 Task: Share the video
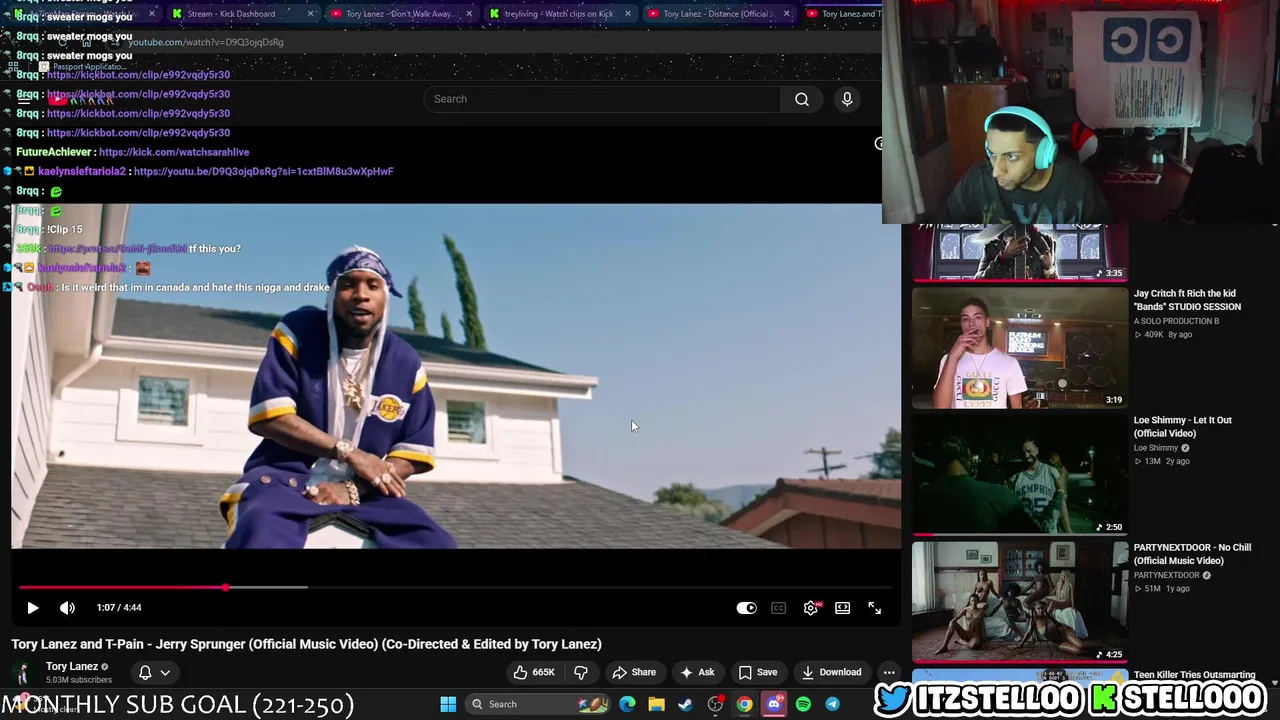(633, 672)
